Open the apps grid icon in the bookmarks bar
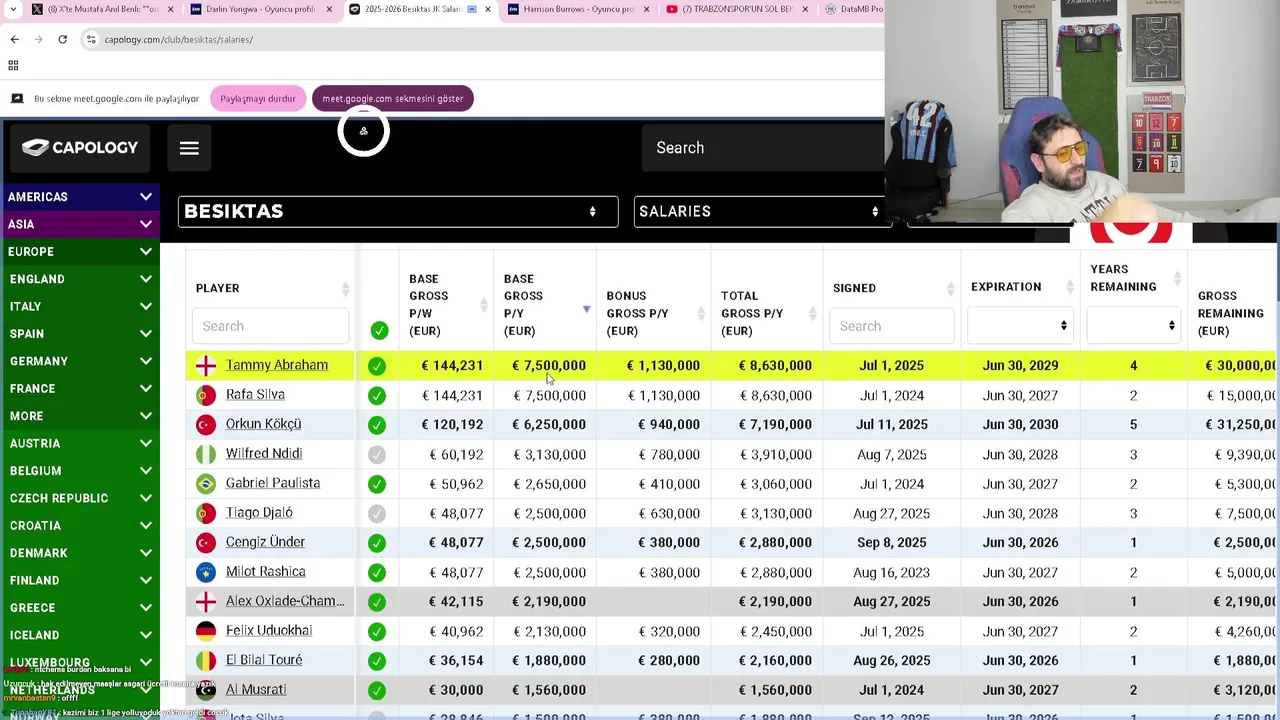The width and height of the screenshot is (1280, 720). [13, 65]
